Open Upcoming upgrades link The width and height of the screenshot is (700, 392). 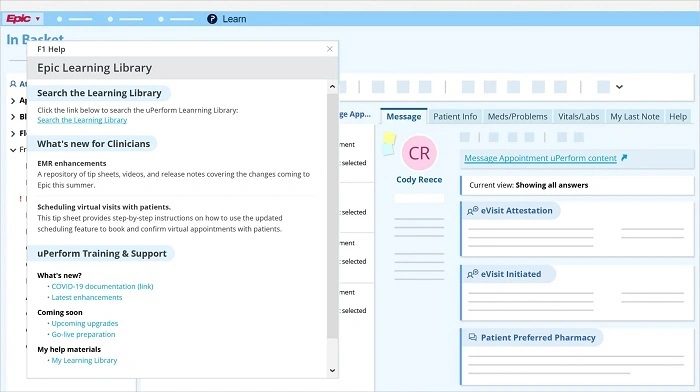point(85,323)
